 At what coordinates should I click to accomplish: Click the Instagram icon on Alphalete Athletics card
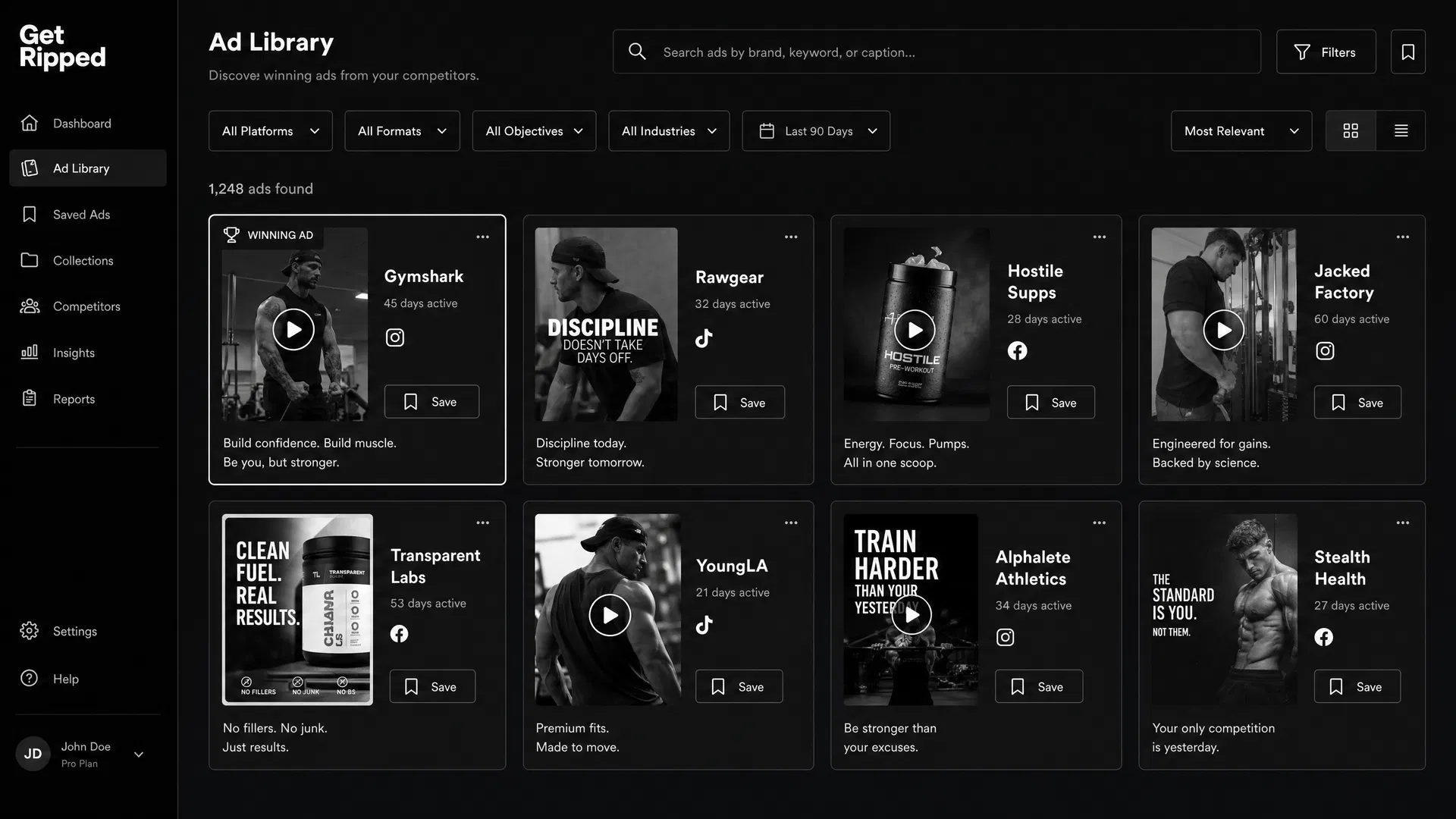pos(1005,637)
